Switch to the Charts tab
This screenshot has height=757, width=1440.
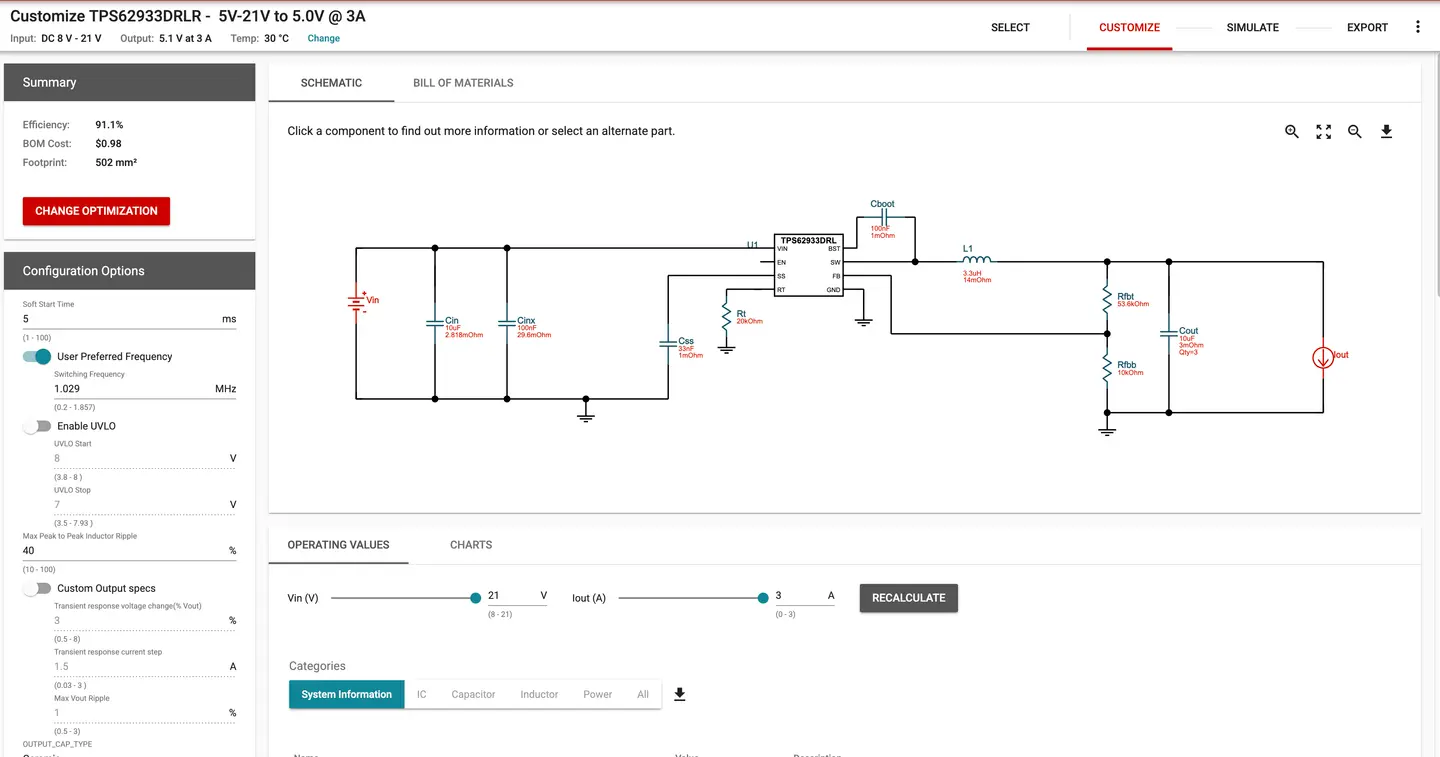(x=471, y=545)
